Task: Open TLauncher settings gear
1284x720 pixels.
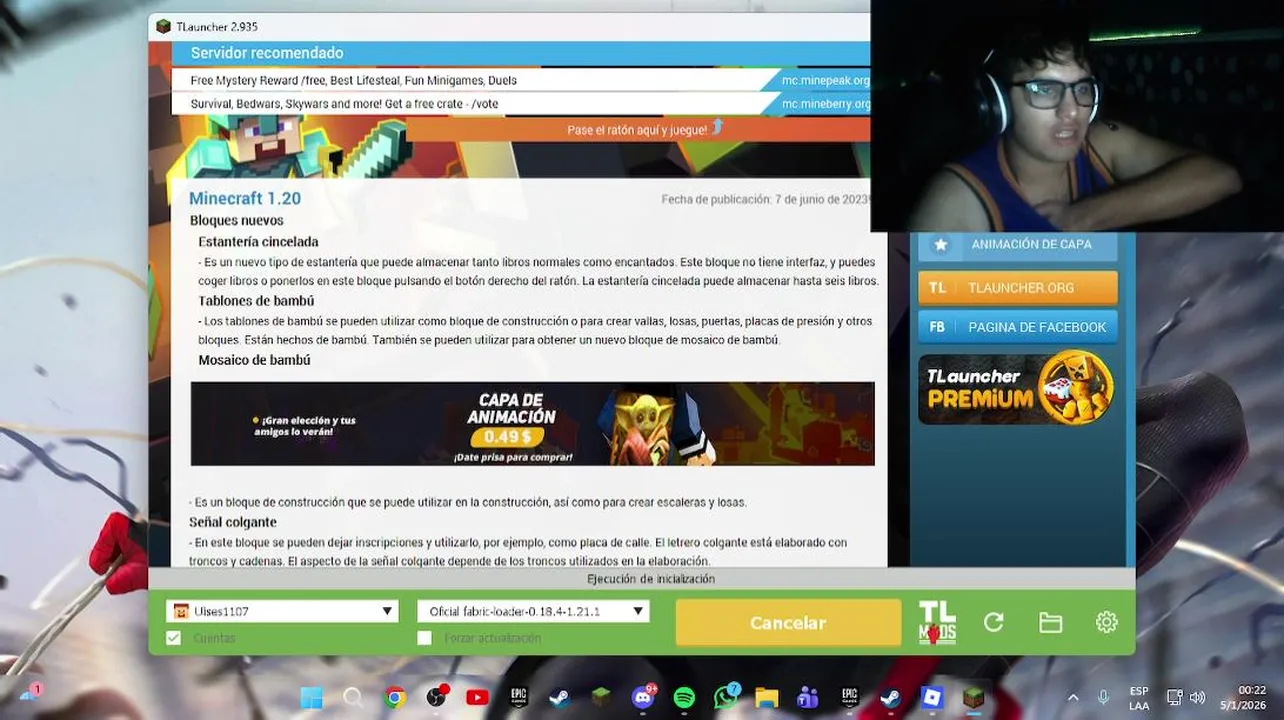Action: tap(1106, 622)
